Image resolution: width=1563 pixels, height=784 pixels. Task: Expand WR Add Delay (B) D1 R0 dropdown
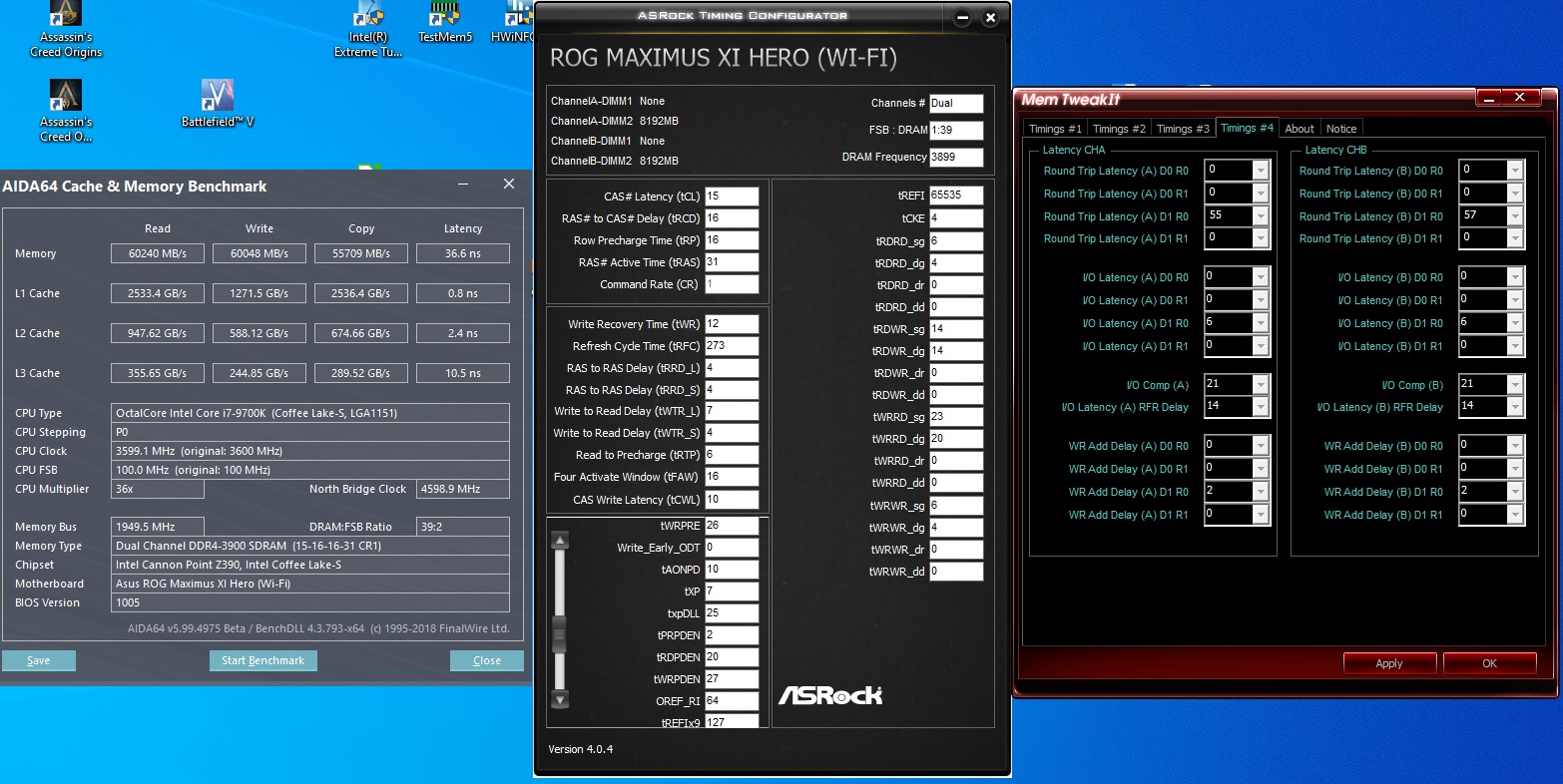pyautogui.click(x=1515, y=493)
